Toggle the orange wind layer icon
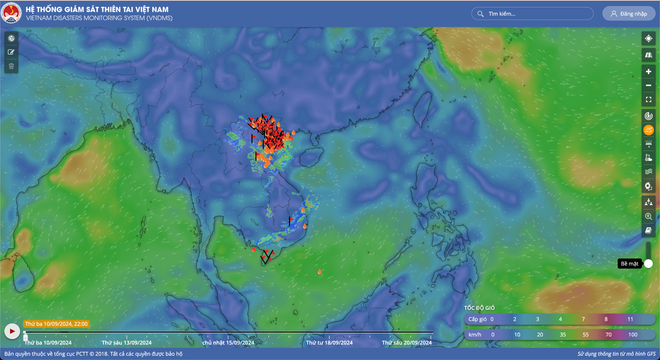 pos(648,130)
